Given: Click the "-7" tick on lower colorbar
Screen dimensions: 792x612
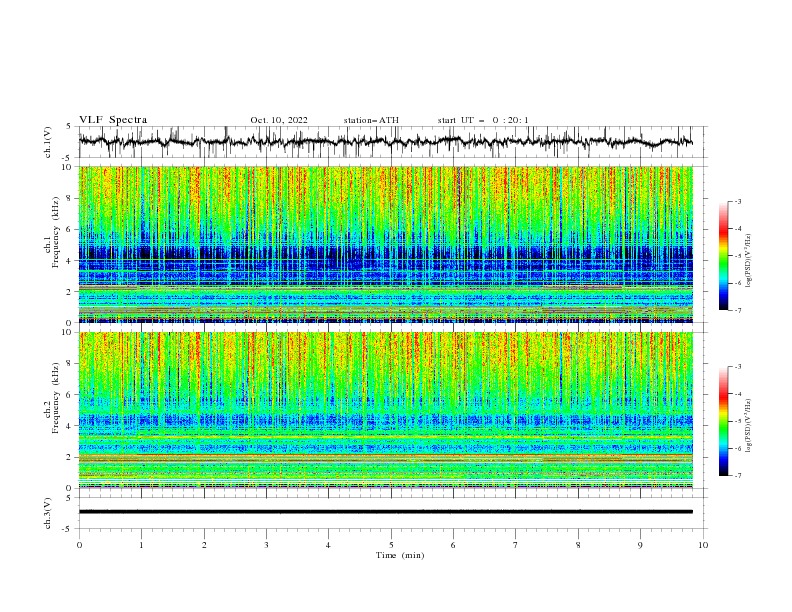Looking at the screenshot, I should (x=737, y=476).
